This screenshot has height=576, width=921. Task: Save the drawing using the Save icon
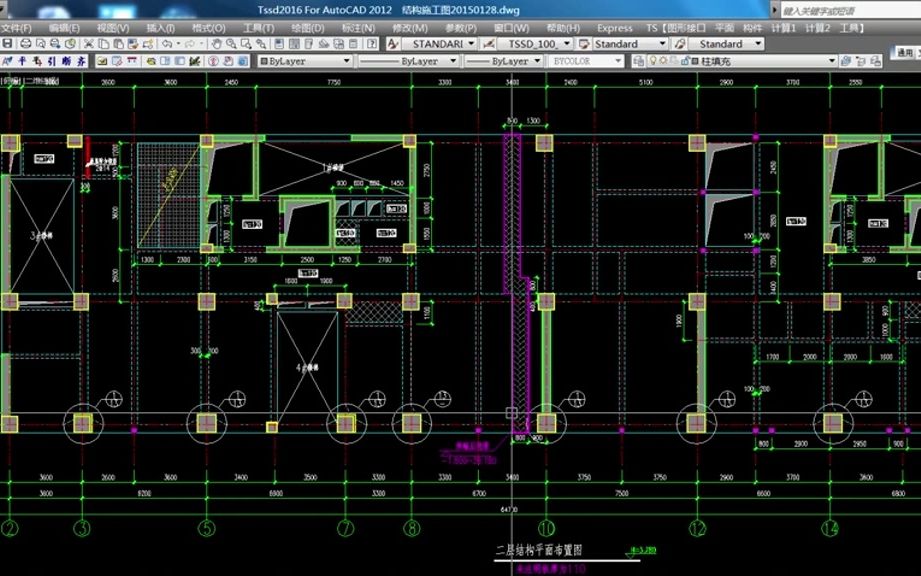point(8,45)
